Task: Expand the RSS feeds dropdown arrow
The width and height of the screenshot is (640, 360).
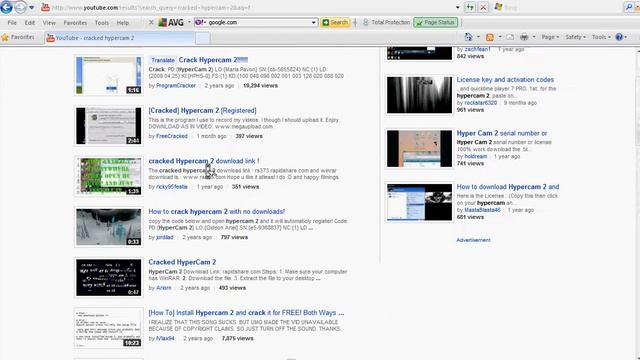Action: click(x=500, y=37)
